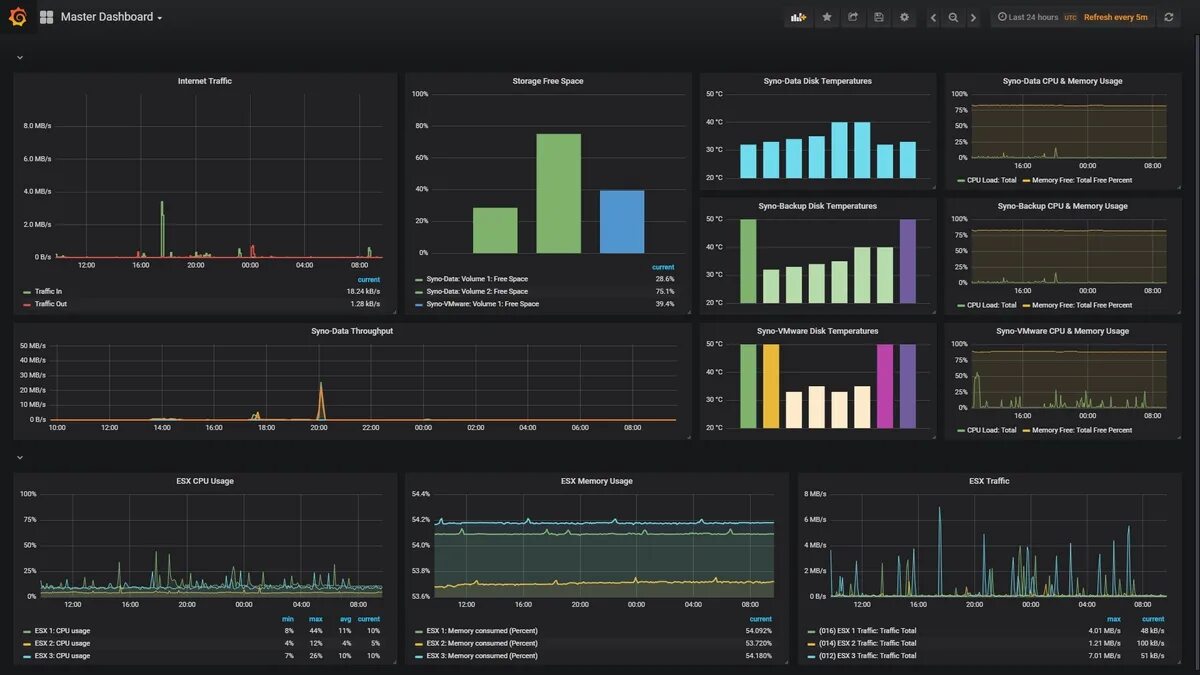Collapse the first dashboard row
Image resolution: width=1200 pixels, height=675 pixels.
(19, 58)
